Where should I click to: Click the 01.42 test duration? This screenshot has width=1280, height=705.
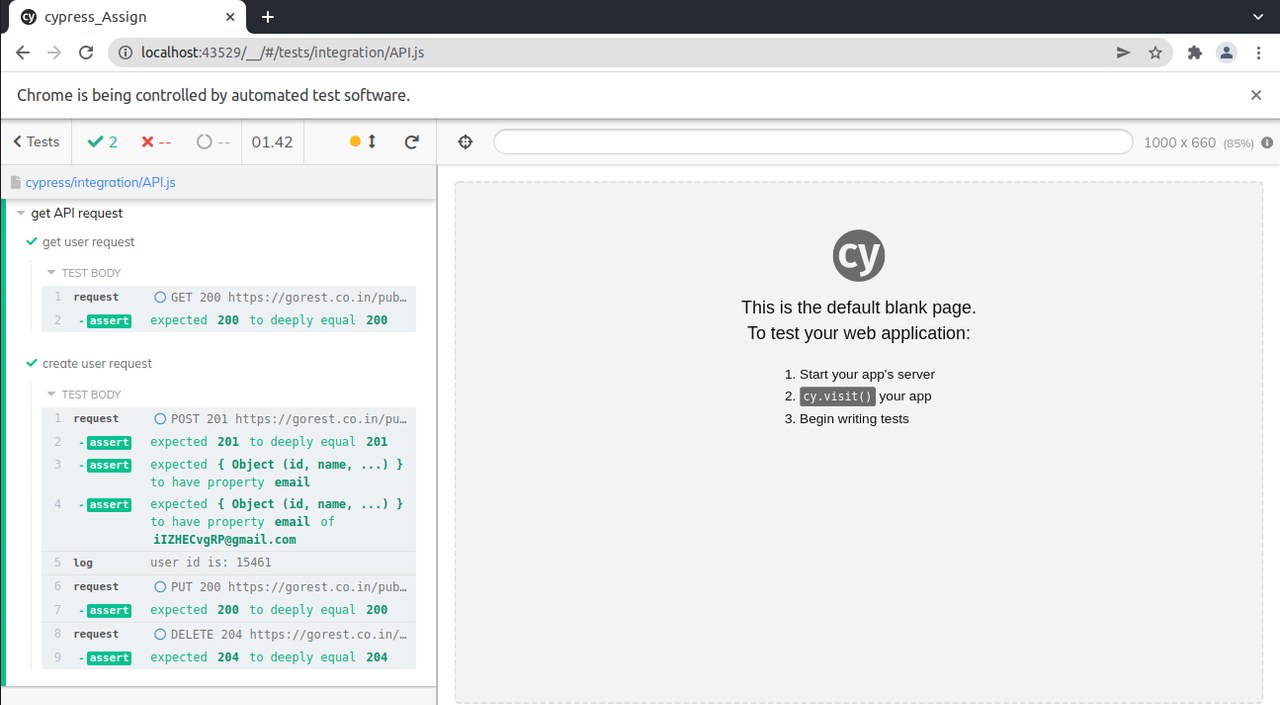(272, 142)
